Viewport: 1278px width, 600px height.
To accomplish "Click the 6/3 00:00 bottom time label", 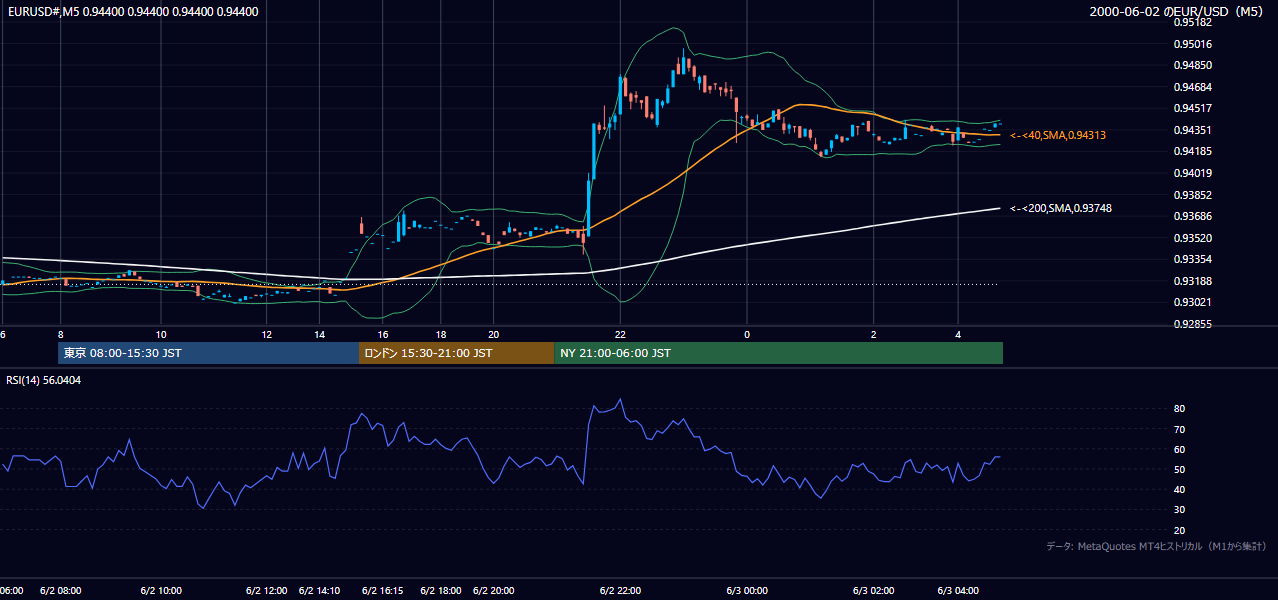I will point(746,591).
